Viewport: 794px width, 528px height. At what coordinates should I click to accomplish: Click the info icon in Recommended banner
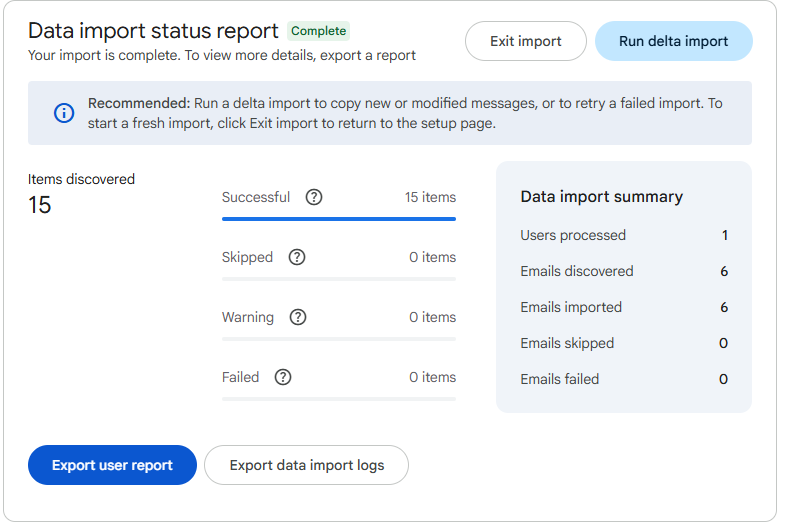click(x=64, y=113)
